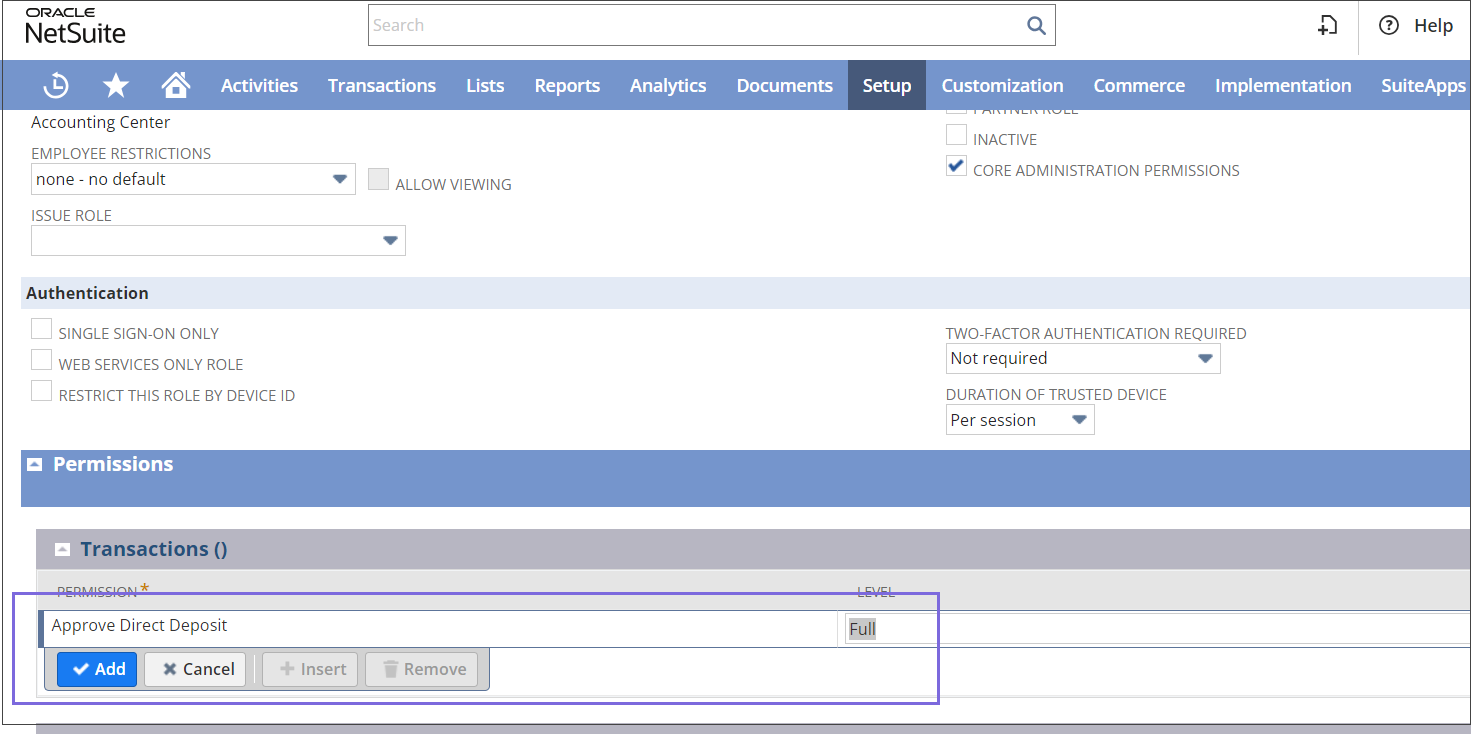Open shortcuts using the star icon
1471x734 pixels.
[x=115, y=85]
